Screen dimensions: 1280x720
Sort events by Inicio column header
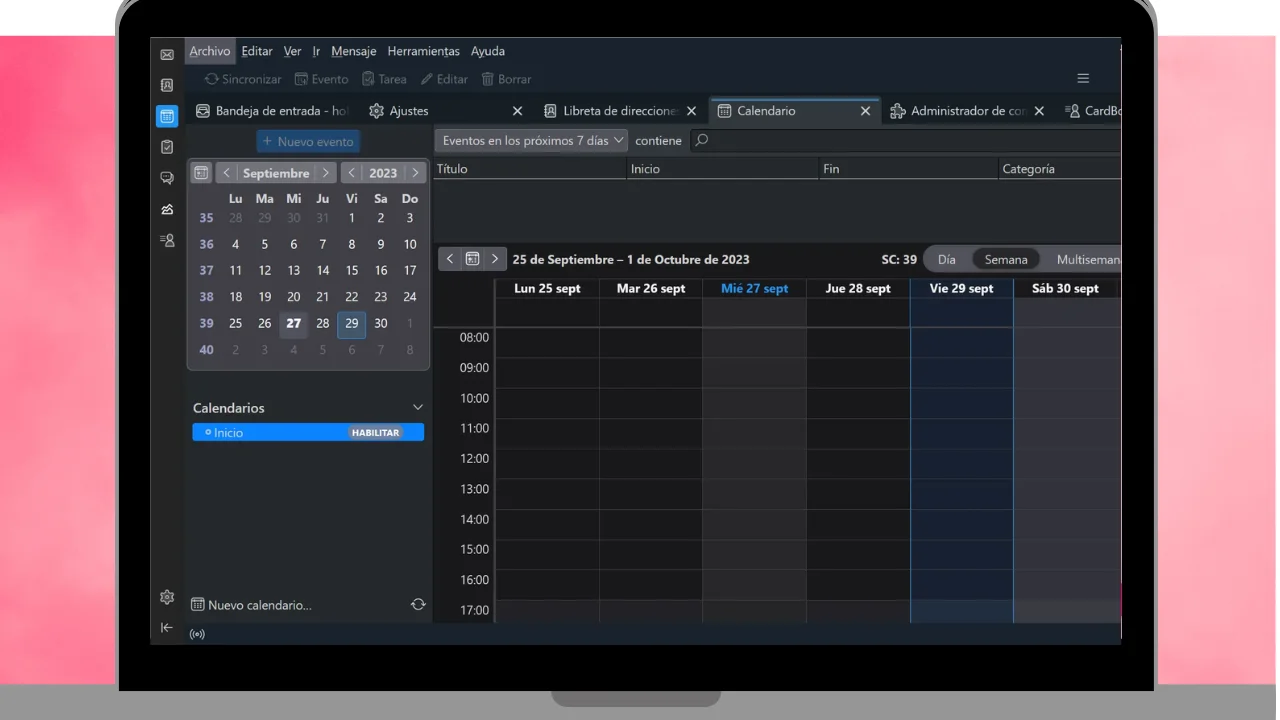coord(723,169)
